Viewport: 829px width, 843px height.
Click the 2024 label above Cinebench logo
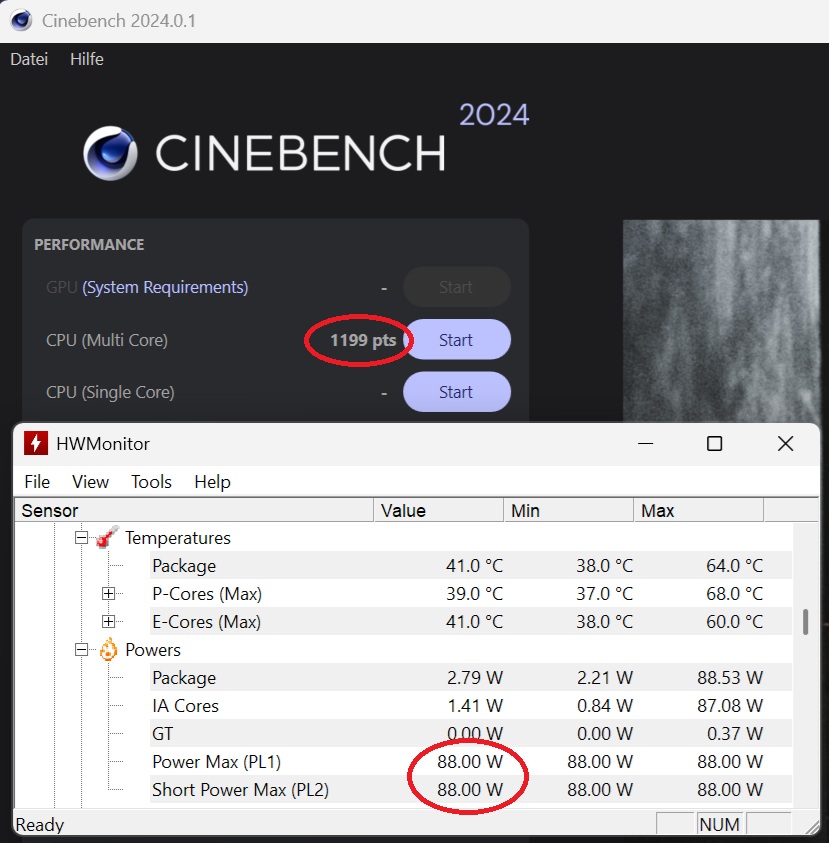pos(494,115)
